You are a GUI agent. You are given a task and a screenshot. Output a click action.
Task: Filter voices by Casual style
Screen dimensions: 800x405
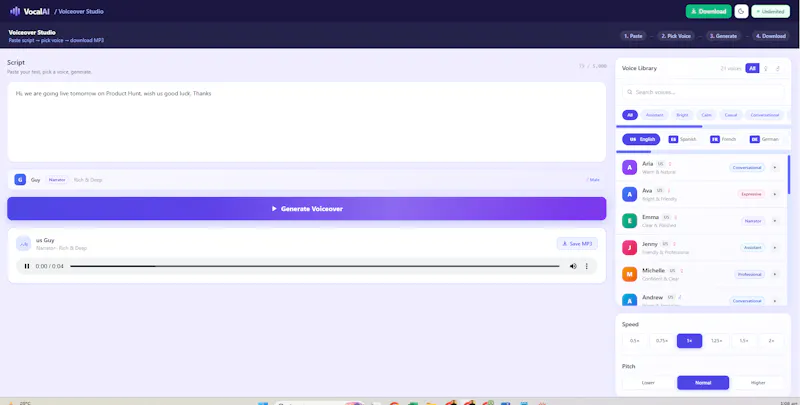(x=731, y=115)
